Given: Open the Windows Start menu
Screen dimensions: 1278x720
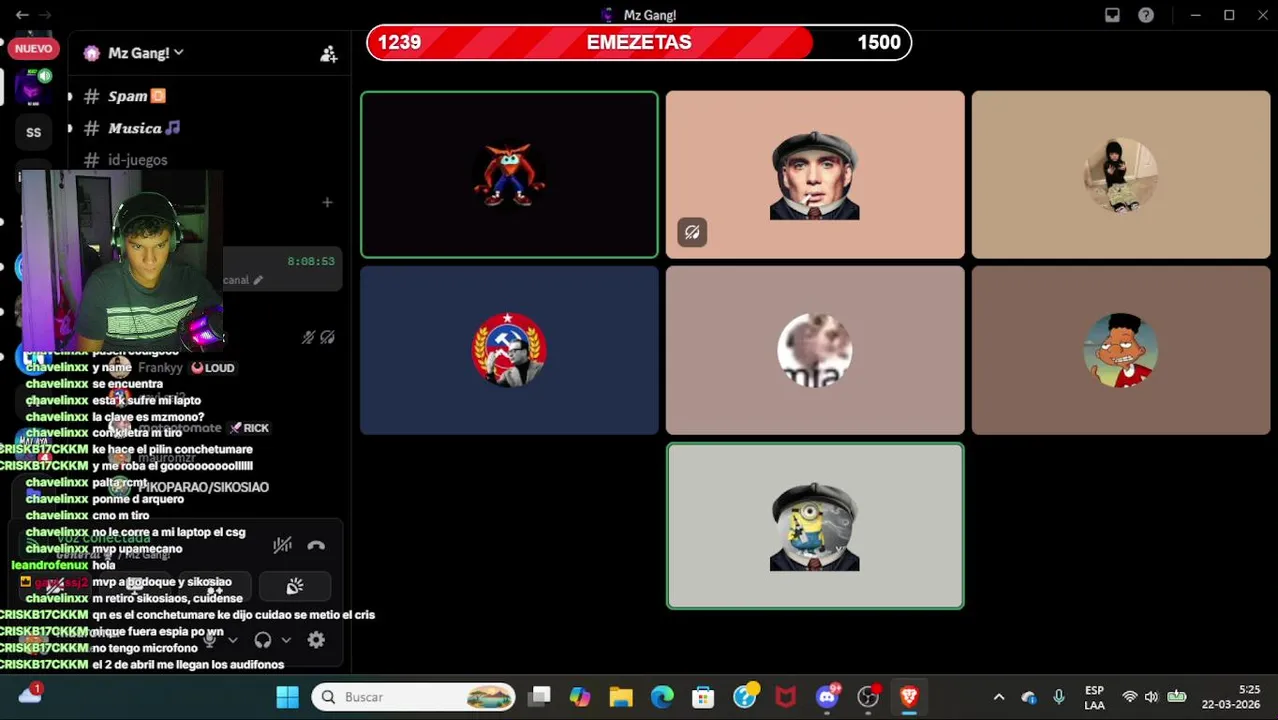Looking at the screenshot, I should click(x=287, y=697).
